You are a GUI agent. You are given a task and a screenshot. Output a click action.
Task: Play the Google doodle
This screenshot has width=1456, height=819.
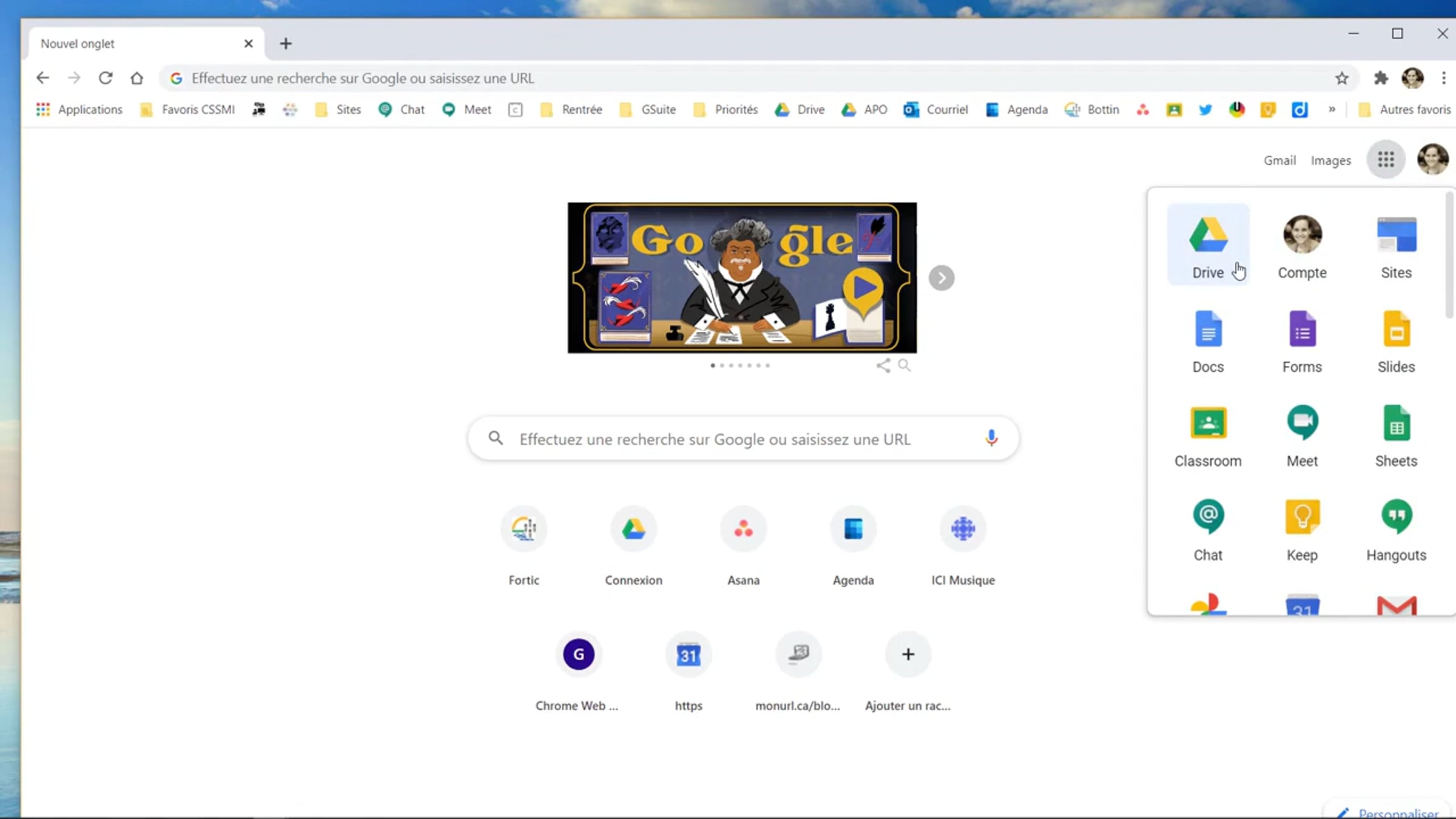[x=863, y=289]
